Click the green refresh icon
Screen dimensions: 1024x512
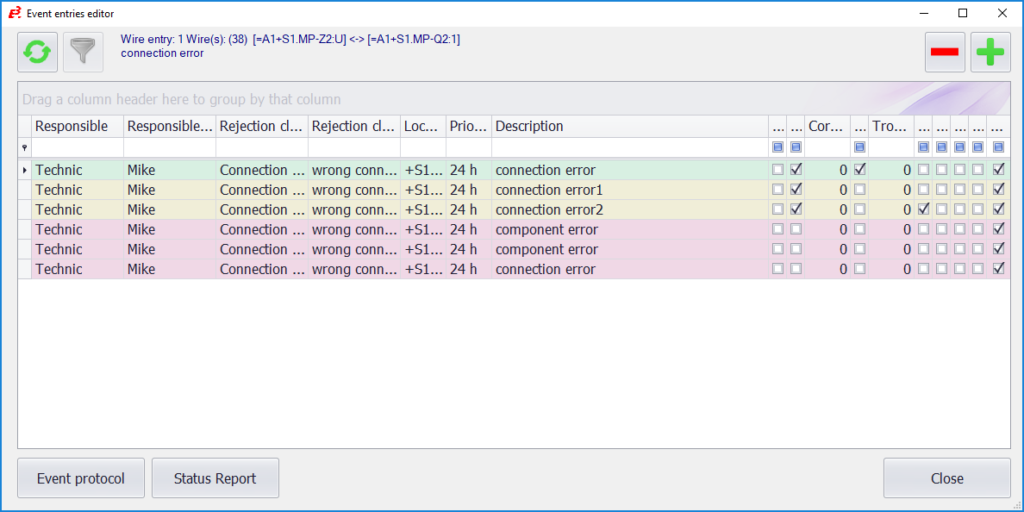point(37,52)
